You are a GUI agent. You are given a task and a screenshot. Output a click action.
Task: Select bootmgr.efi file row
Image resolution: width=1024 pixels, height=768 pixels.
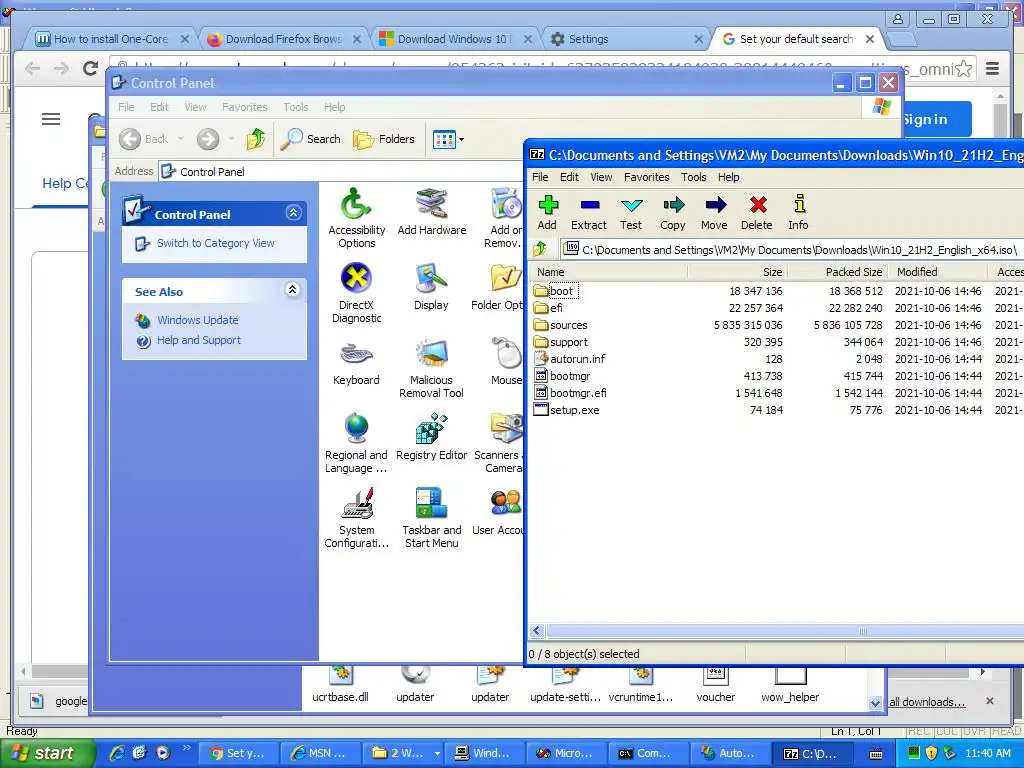[777, 393]
